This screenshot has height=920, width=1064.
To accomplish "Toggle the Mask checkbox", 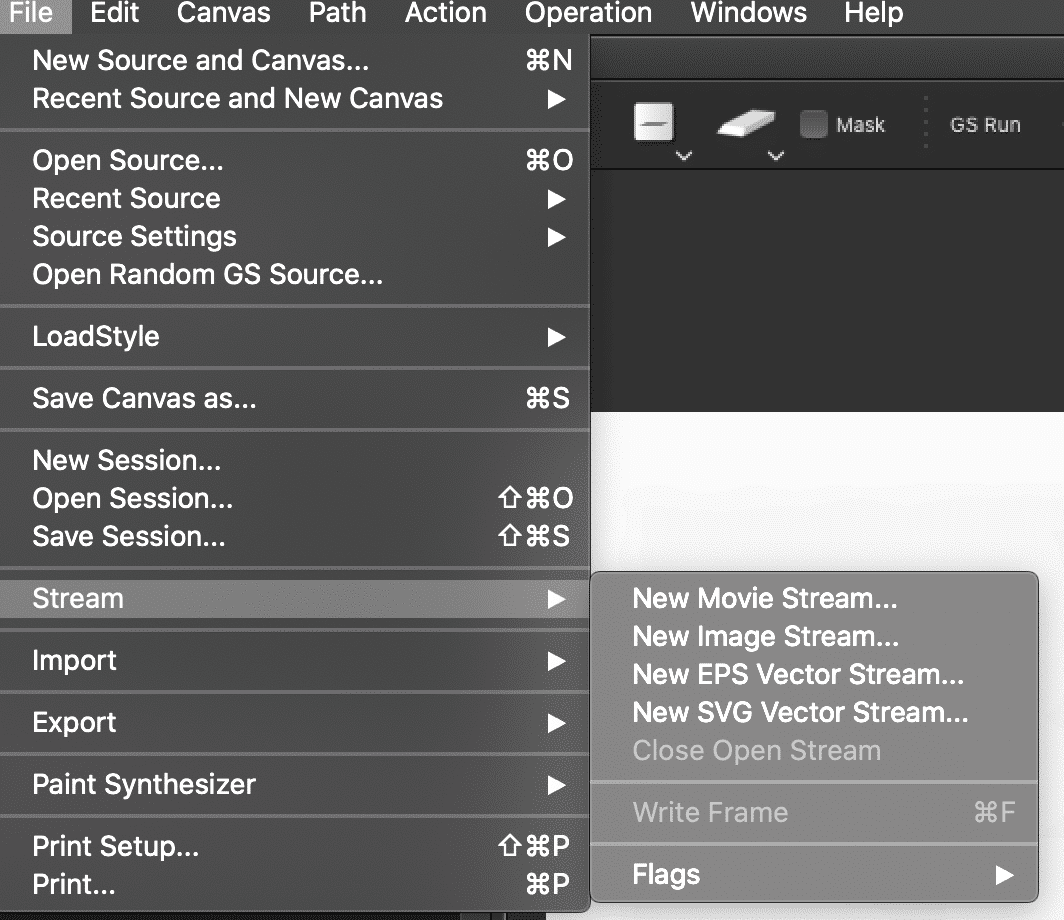I will [x=814, y=124].
